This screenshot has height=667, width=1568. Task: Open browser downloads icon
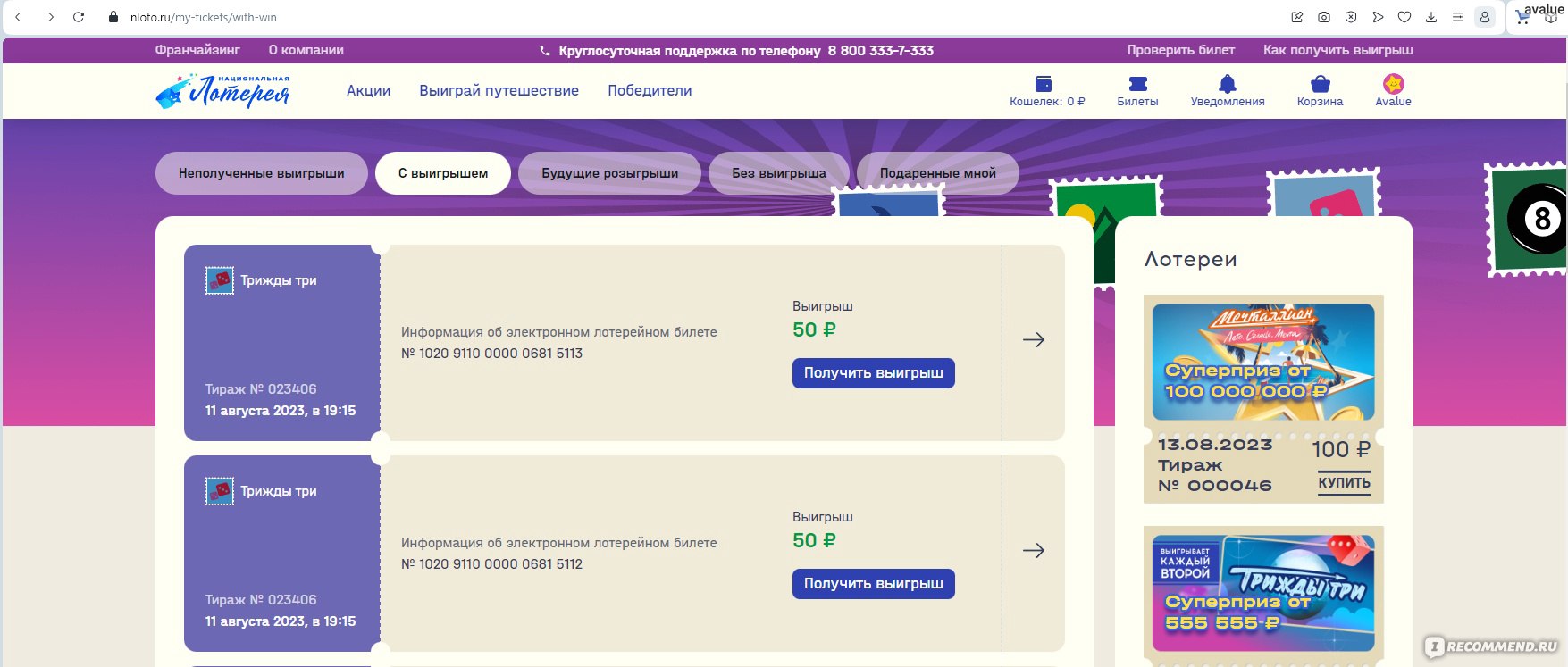[x=1431, y=17]
